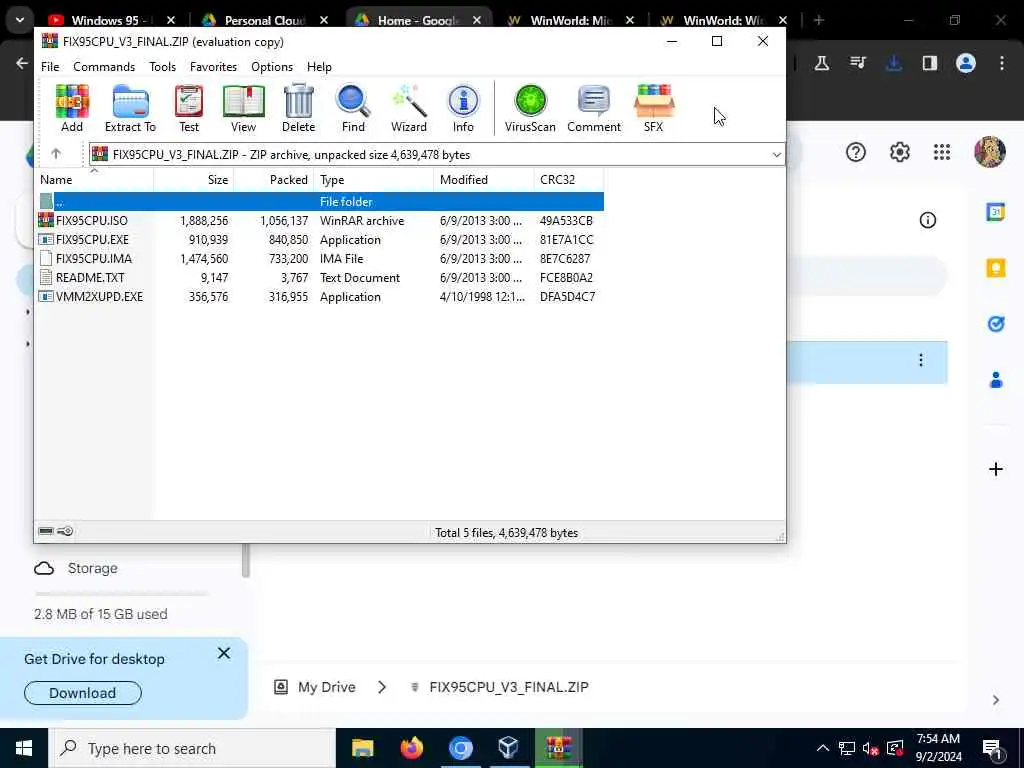The height and width of the screenshot is (768, 1024).
Task: Open File menu in WinRAR
Action: coord(50,67)
